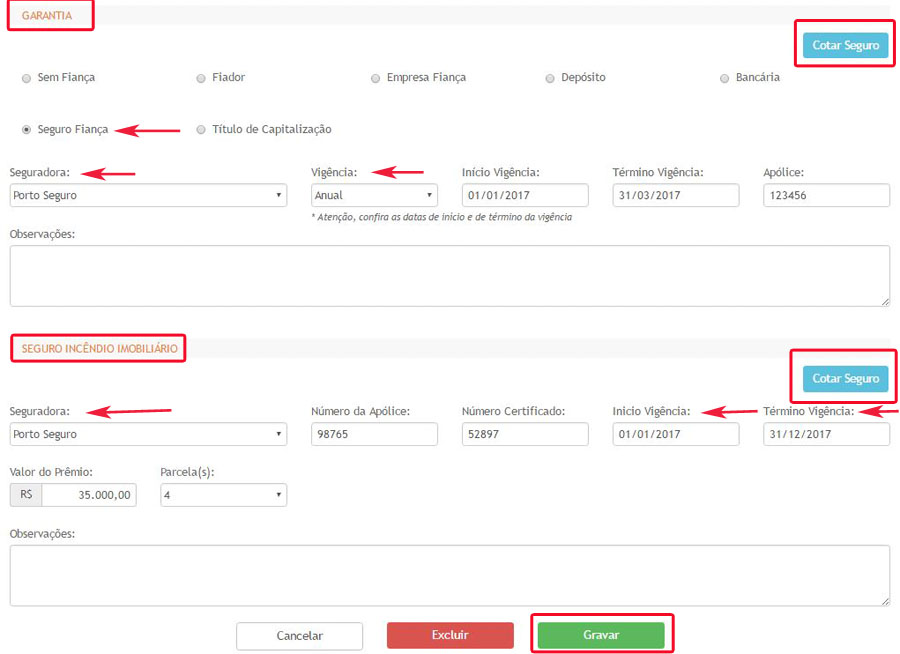This screenshot has height=654, width=900.
Task: Expand the Vigência Anual dropdown
Action: click(374, 196)
